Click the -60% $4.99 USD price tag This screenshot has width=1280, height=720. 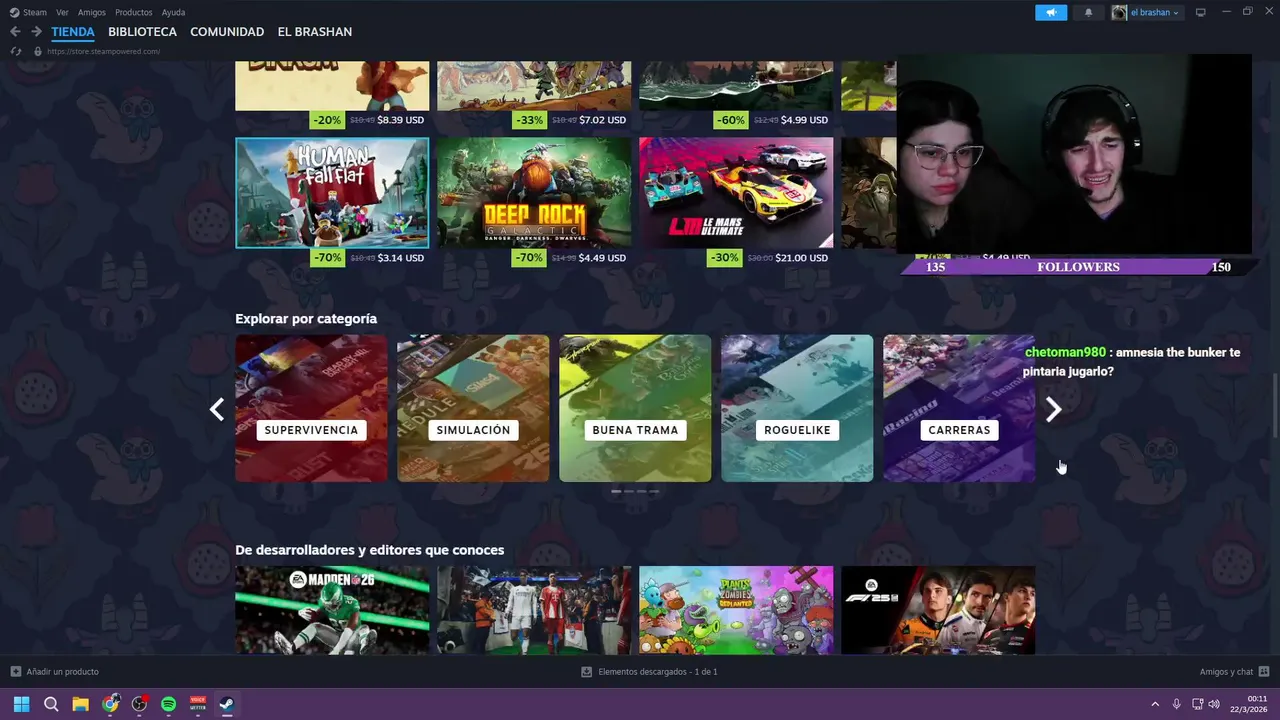coord(772,120)
